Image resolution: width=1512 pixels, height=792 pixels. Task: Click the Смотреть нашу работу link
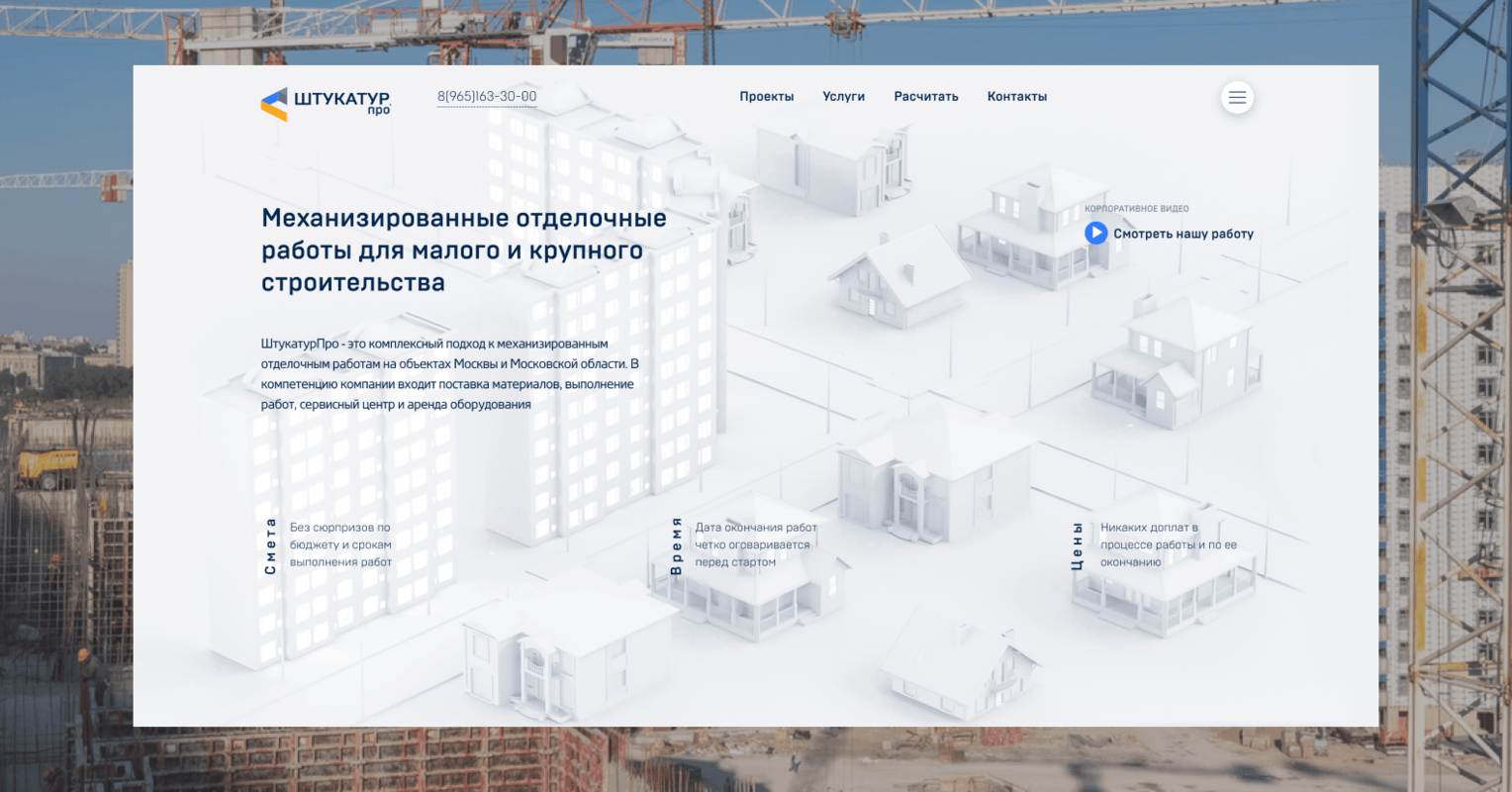coord(1183,234)
